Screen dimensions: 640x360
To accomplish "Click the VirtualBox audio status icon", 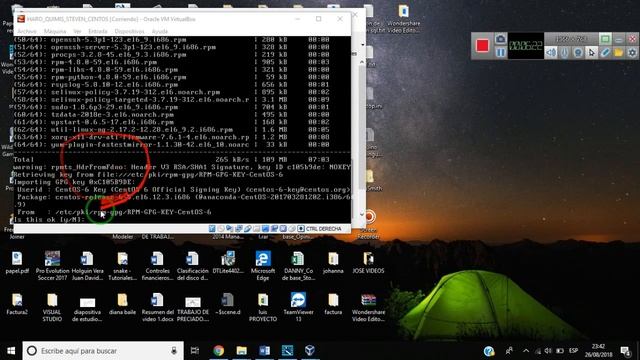I will pyautogui.click(x=230, y=229).
